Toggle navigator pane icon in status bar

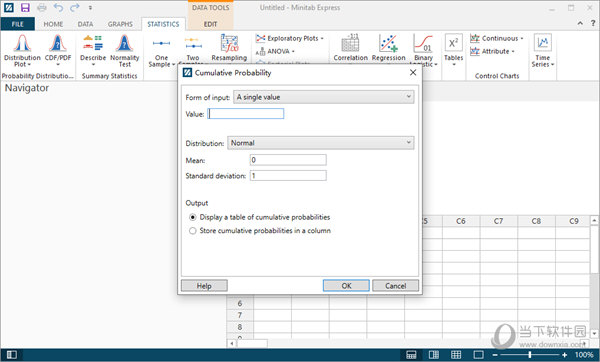[x=11, y=355]
